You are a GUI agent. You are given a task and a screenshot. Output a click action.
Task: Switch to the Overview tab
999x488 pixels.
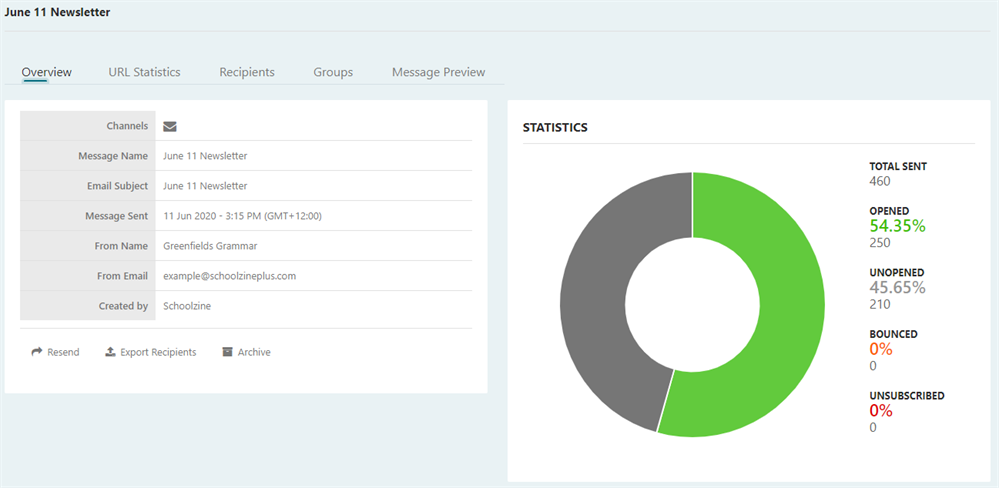click(47, 72)
